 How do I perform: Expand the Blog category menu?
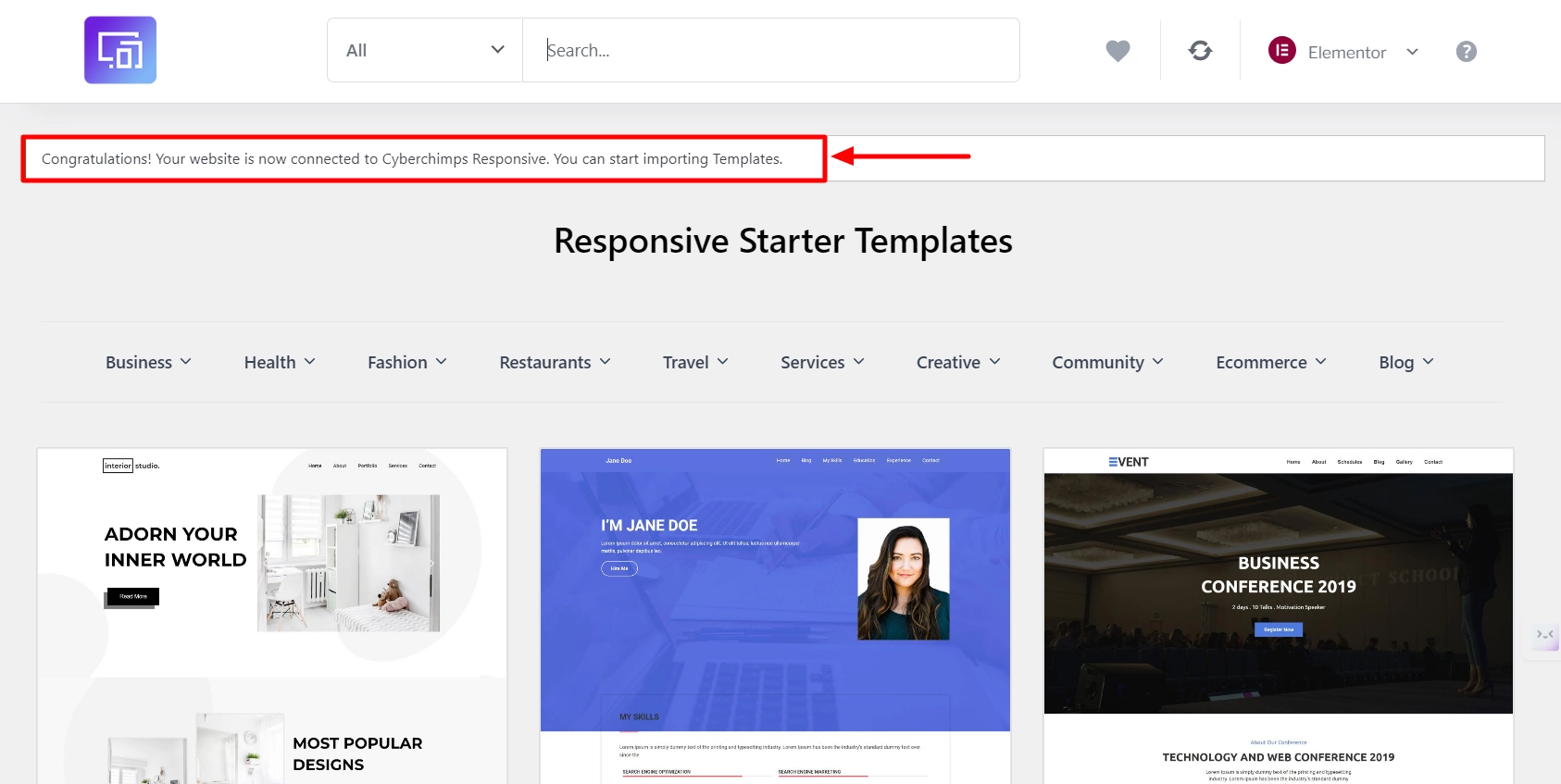click(x=1406, y=362)
